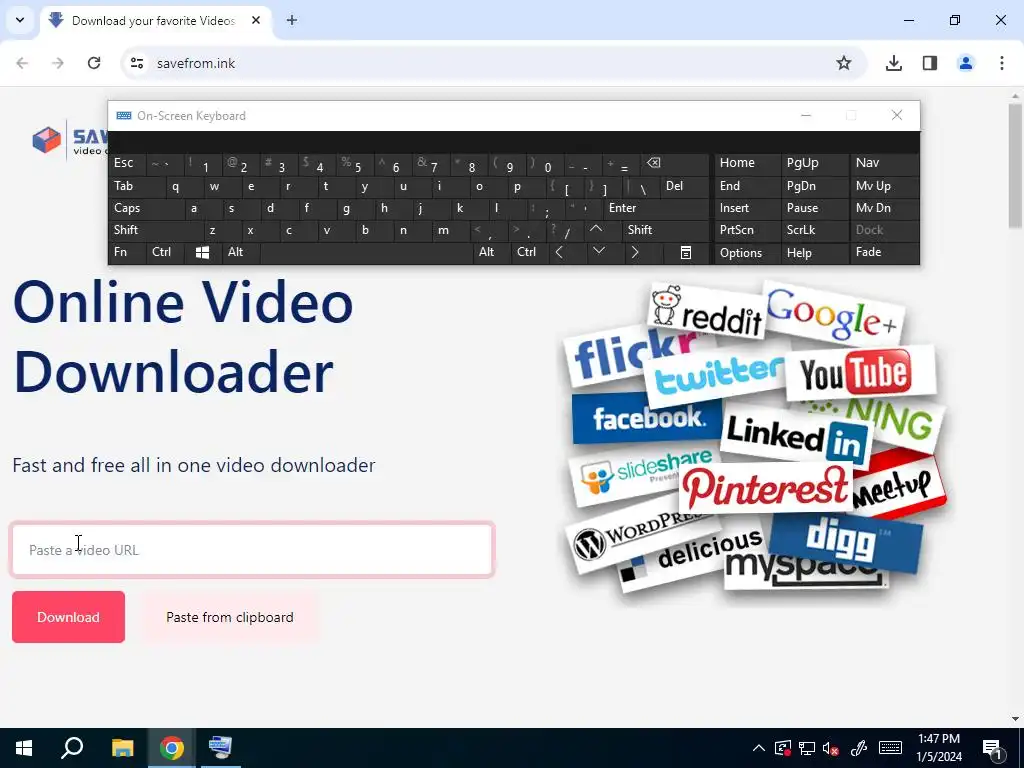Click the page vertical scrollbar thumb
This screenshot has width=1024, height=768.
pos(1015,165)
